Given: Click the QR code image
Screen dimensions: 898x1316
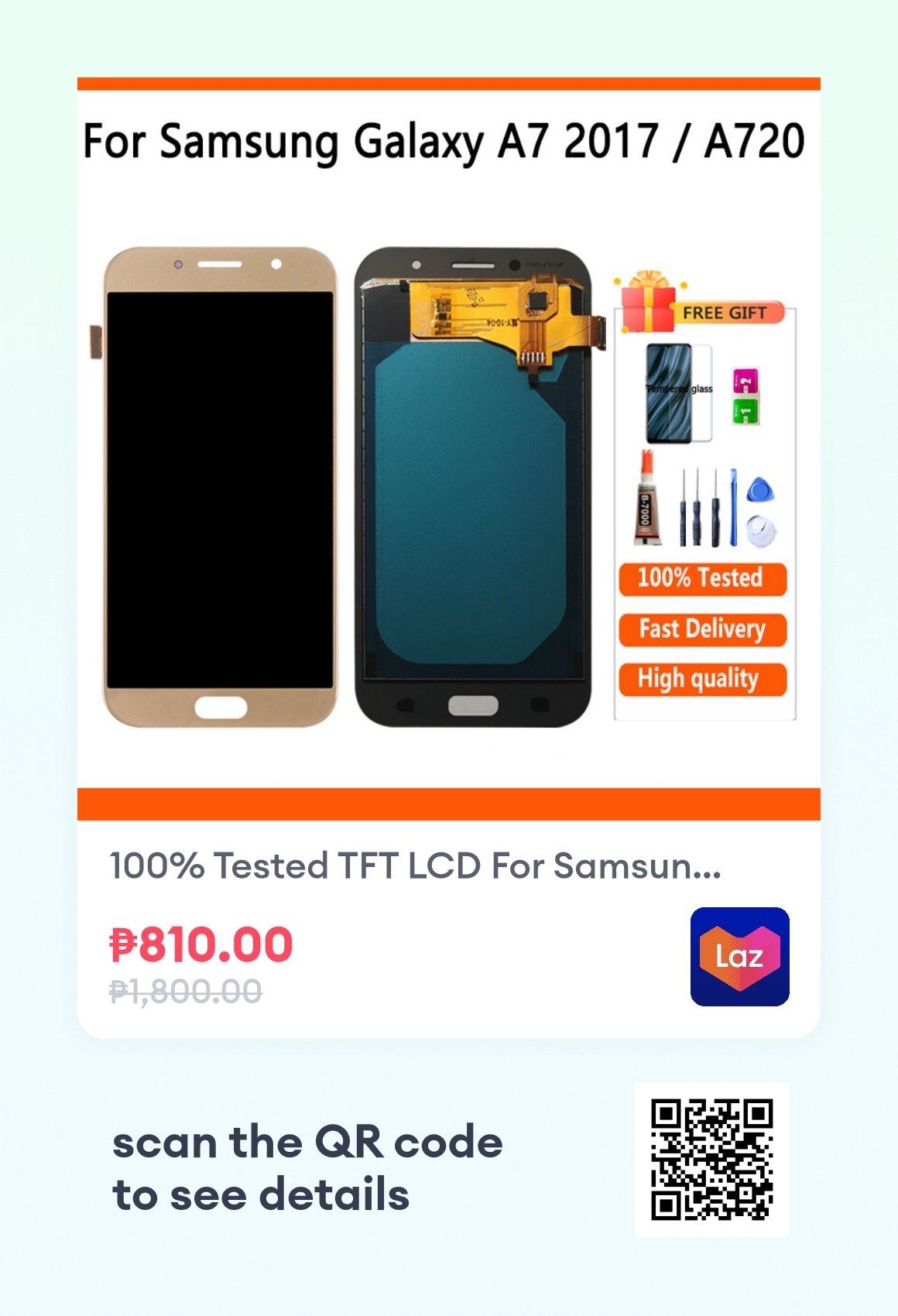Looking at the screenshot, I should pos(711,1159).
